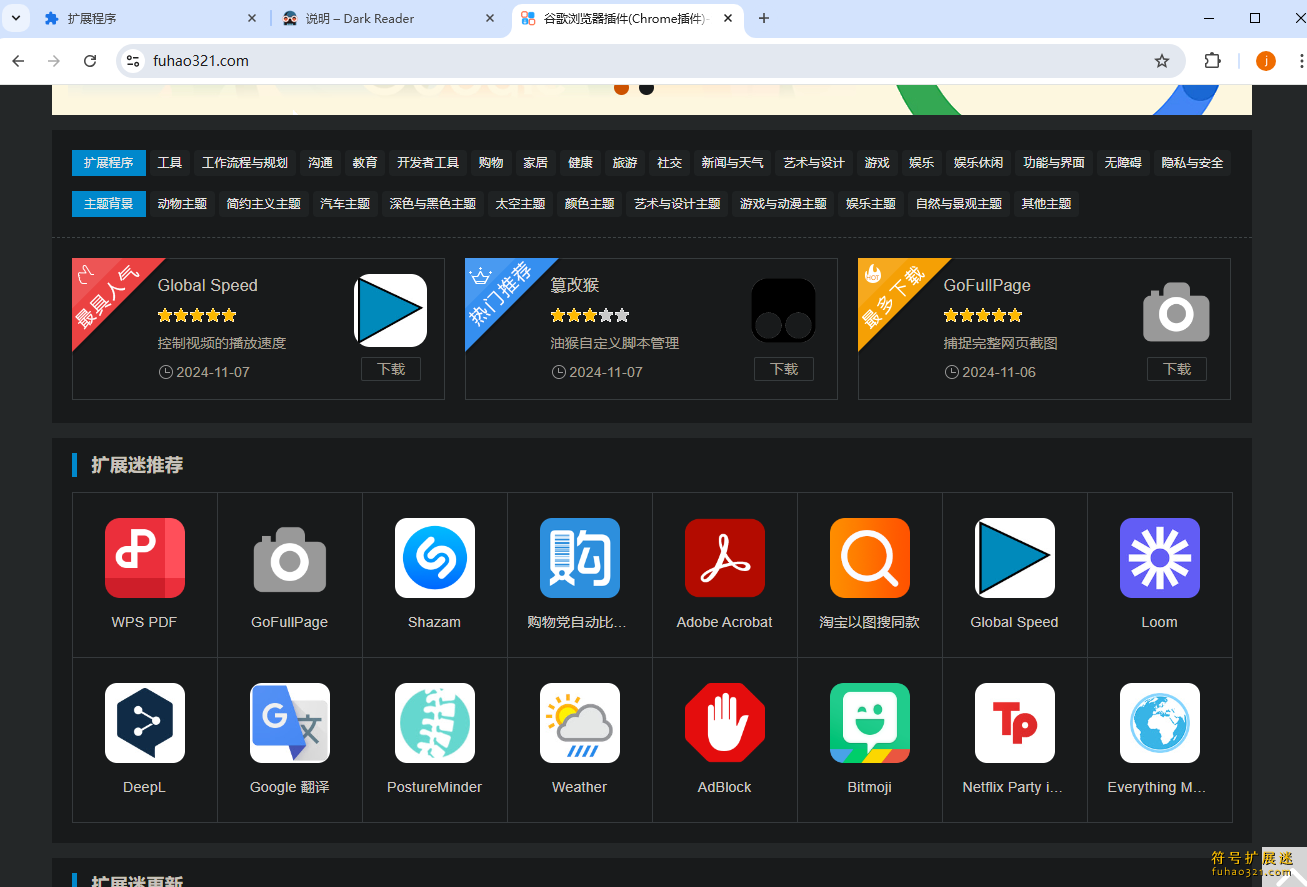The width and height of the screenshot is (1307, 887).
Task: Close the Dark Reader tab
Action: (490, 18)
